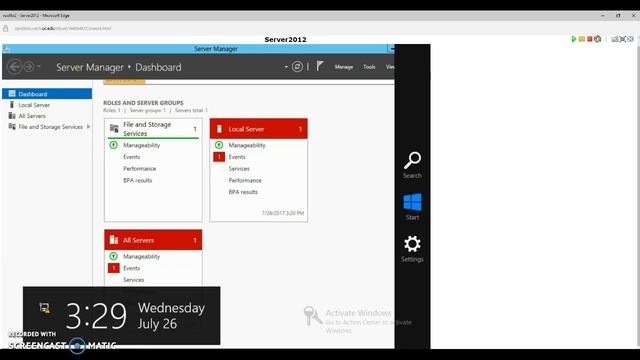Click the Server2012 title text
The height and width of the screenshot is (360, 640).
point(285,40)
